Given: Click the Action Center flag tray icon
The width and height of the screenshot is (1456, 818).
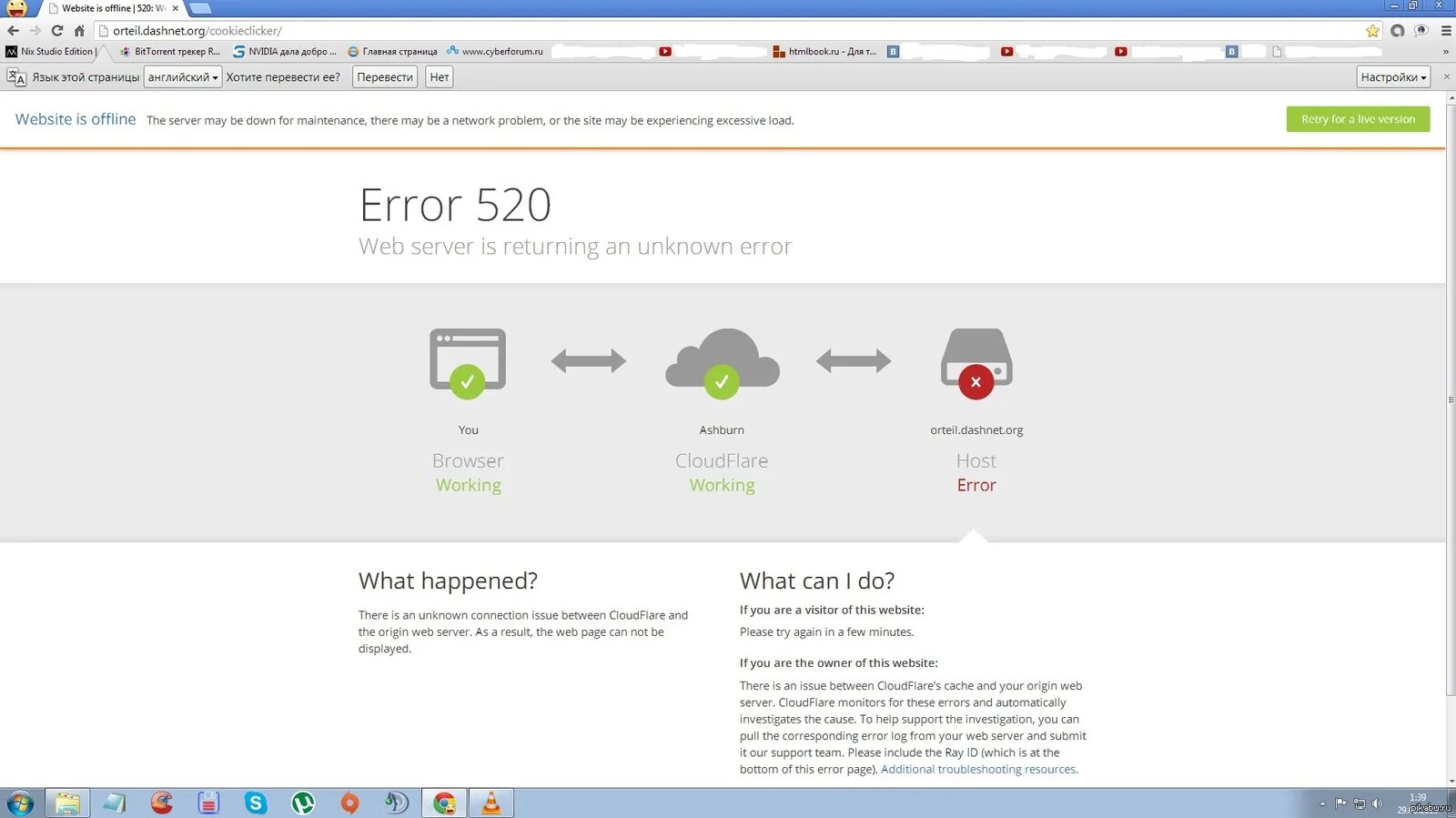Looking at the screenshot, I should [1340, 803].
